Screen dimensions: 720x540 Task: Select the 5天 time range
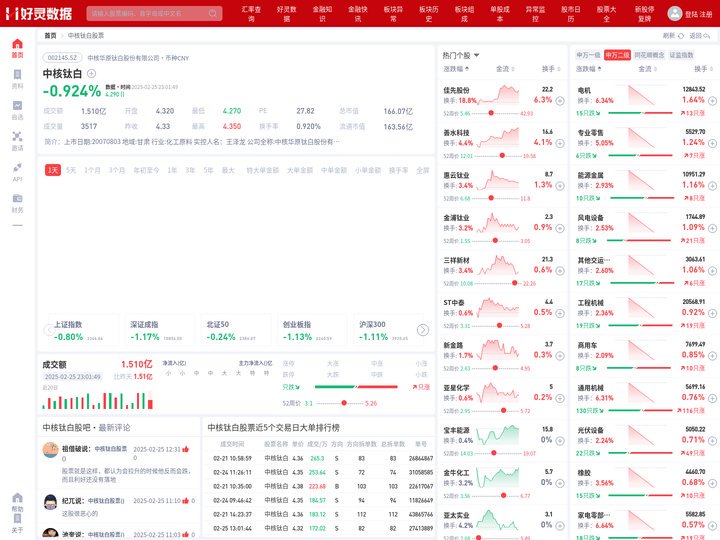pyautogui.click(x=71, y=170)
